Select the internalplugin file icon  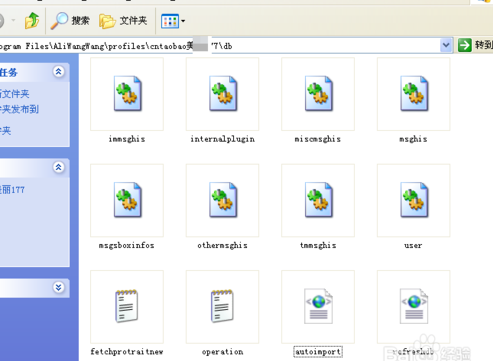point(223,94)
